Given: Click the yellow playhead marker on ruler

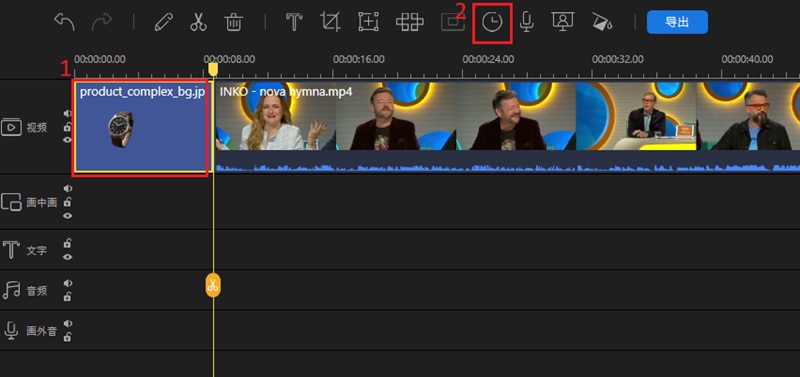Looking at the screenshot, I should pos(213,68).
